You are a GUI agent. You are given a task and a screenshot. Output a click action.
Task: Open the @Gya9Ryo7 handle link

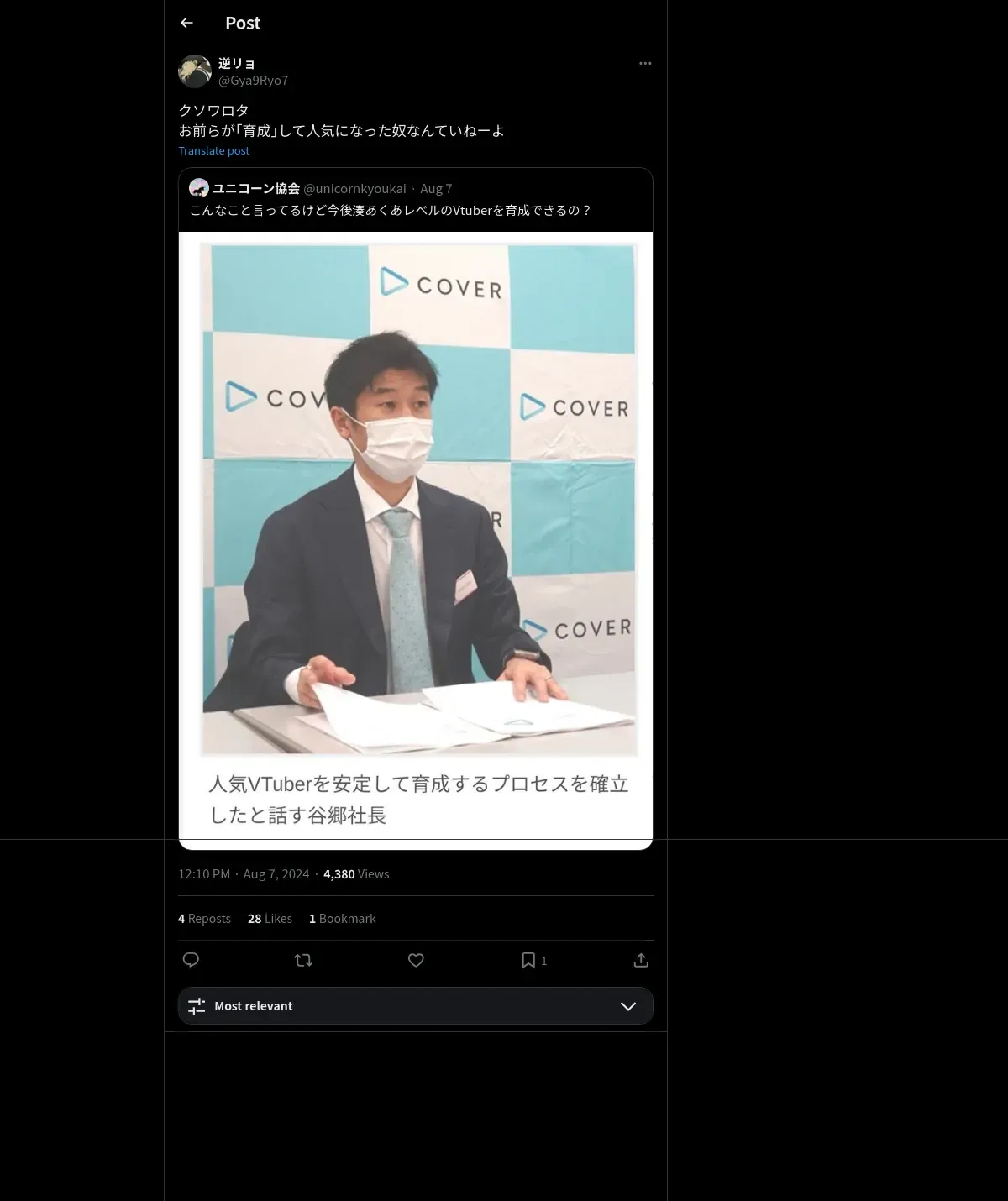tap(253, 81)
